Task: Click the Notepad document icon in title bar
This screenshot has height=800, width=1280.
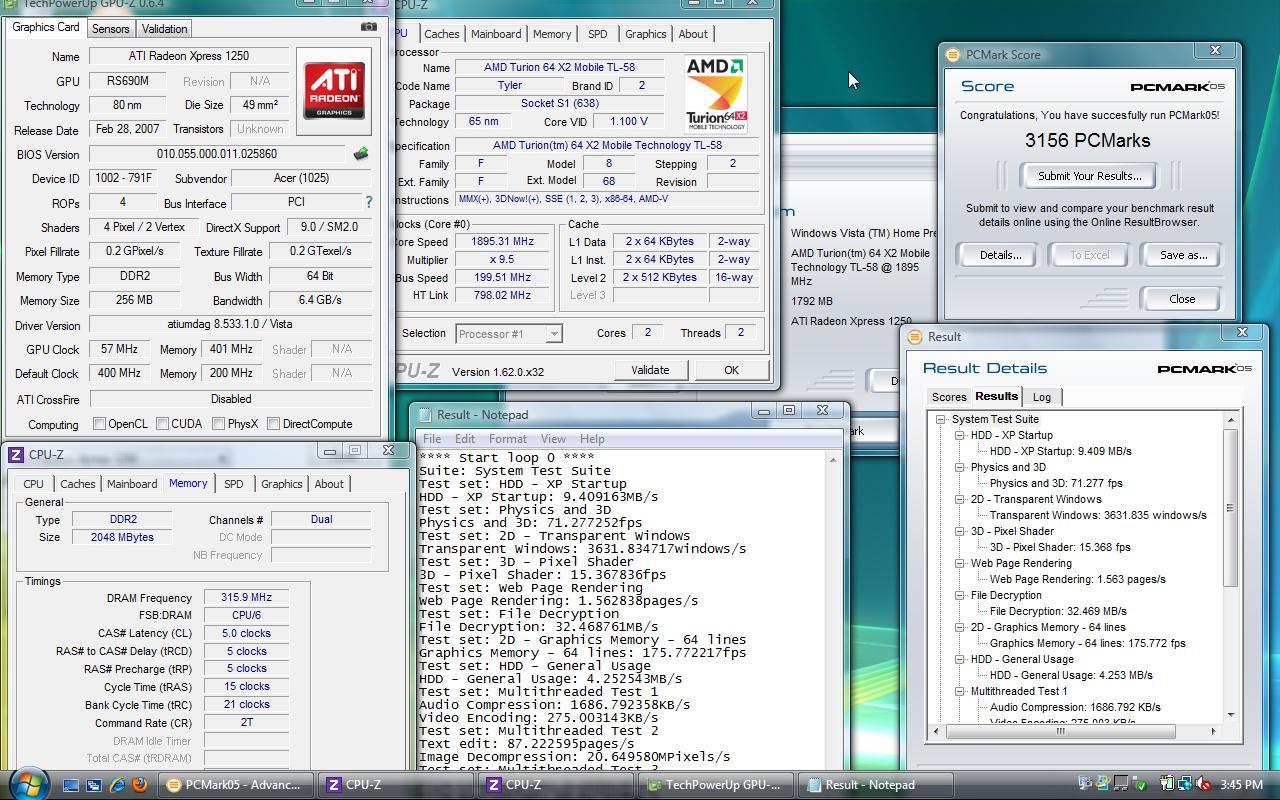Action: 425,415
